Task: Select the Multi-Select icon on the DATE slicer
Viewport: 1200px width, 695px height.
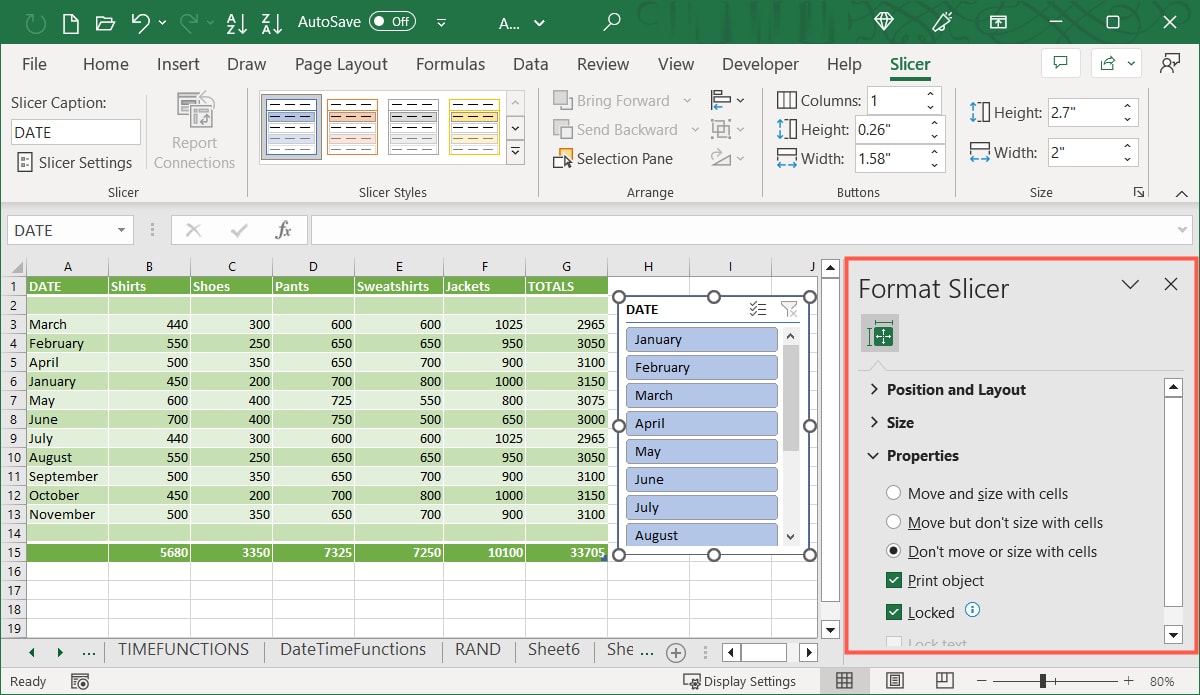Action: (758, 309)
